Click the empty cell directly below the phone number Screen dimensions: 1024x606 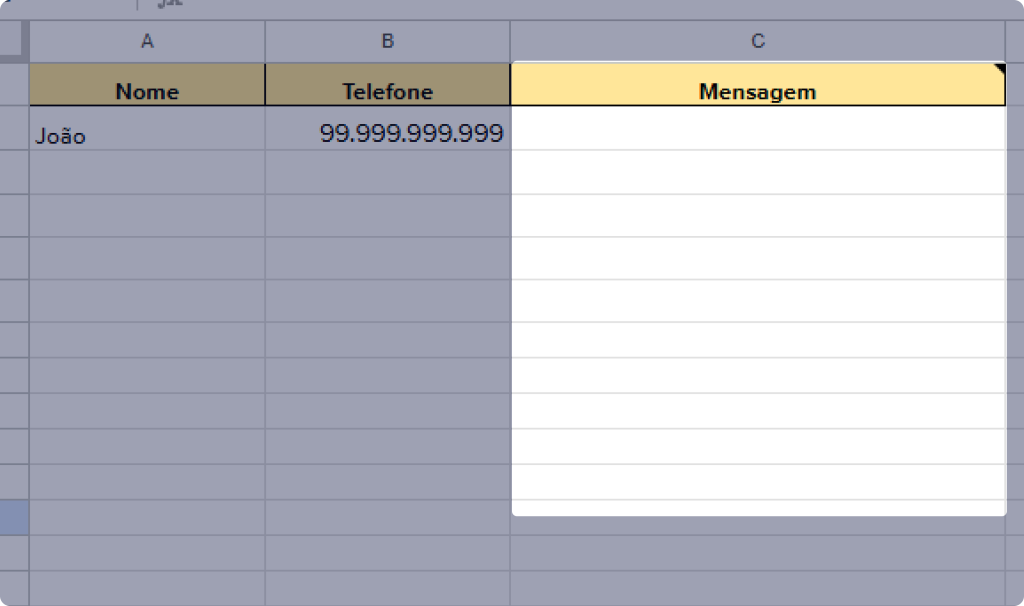tap(387, 172)
